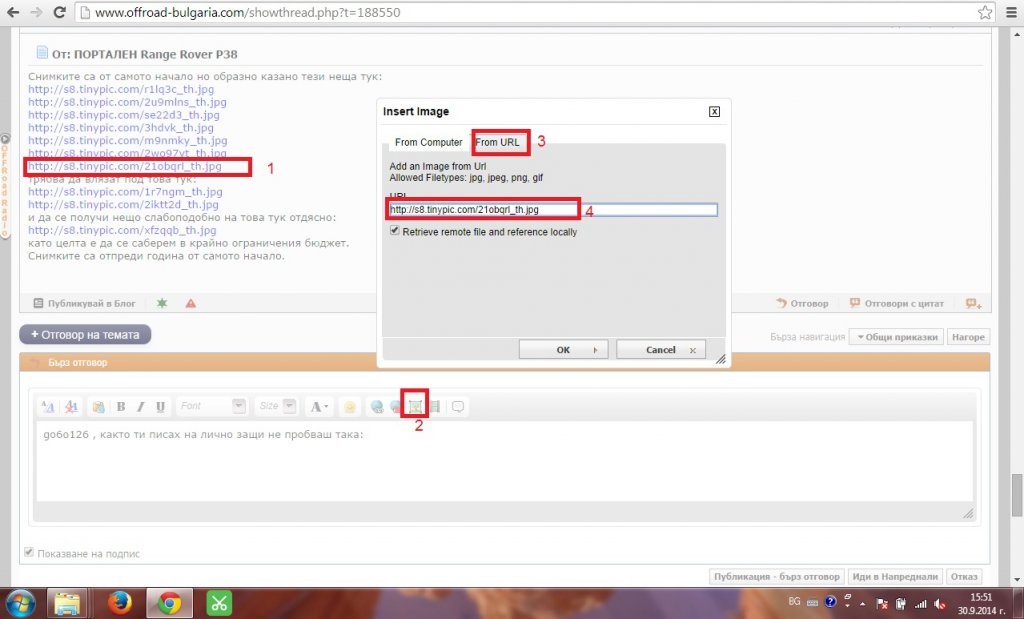Click the remove text formatting icon
This screenshot has width=1024, height=619.
71,406
